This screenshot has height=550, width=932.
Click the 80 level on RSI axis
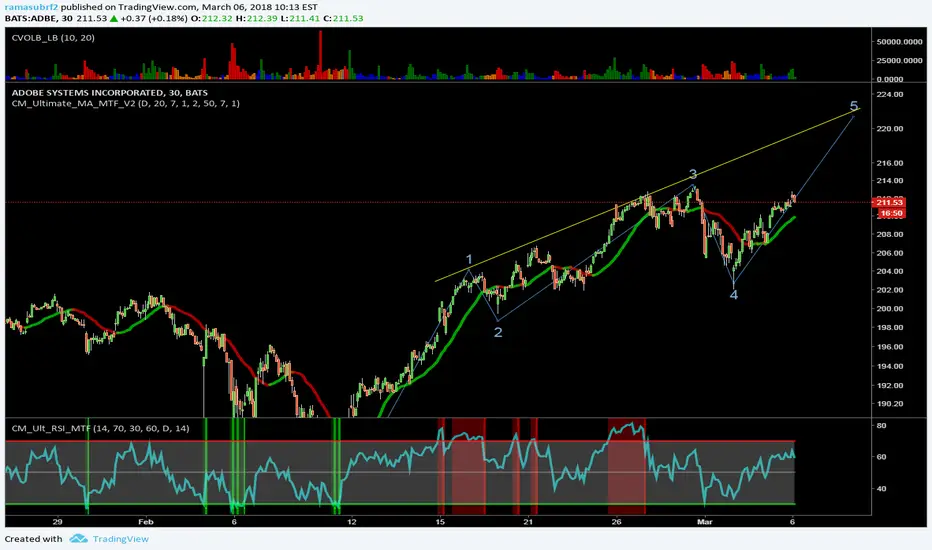pos(881,426)
